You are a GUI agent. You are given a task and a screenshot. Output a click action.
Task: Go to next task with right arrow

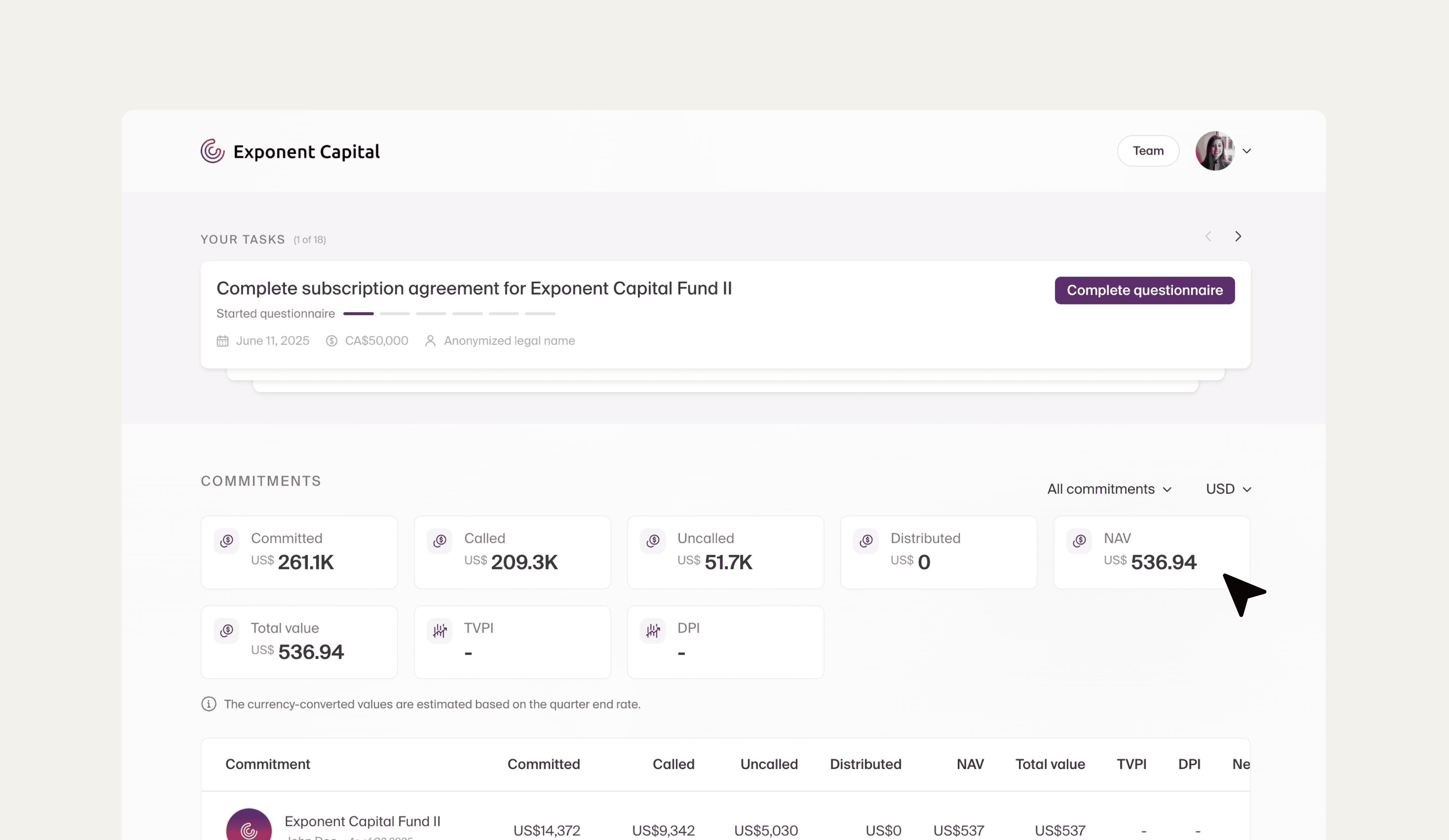1238,236
